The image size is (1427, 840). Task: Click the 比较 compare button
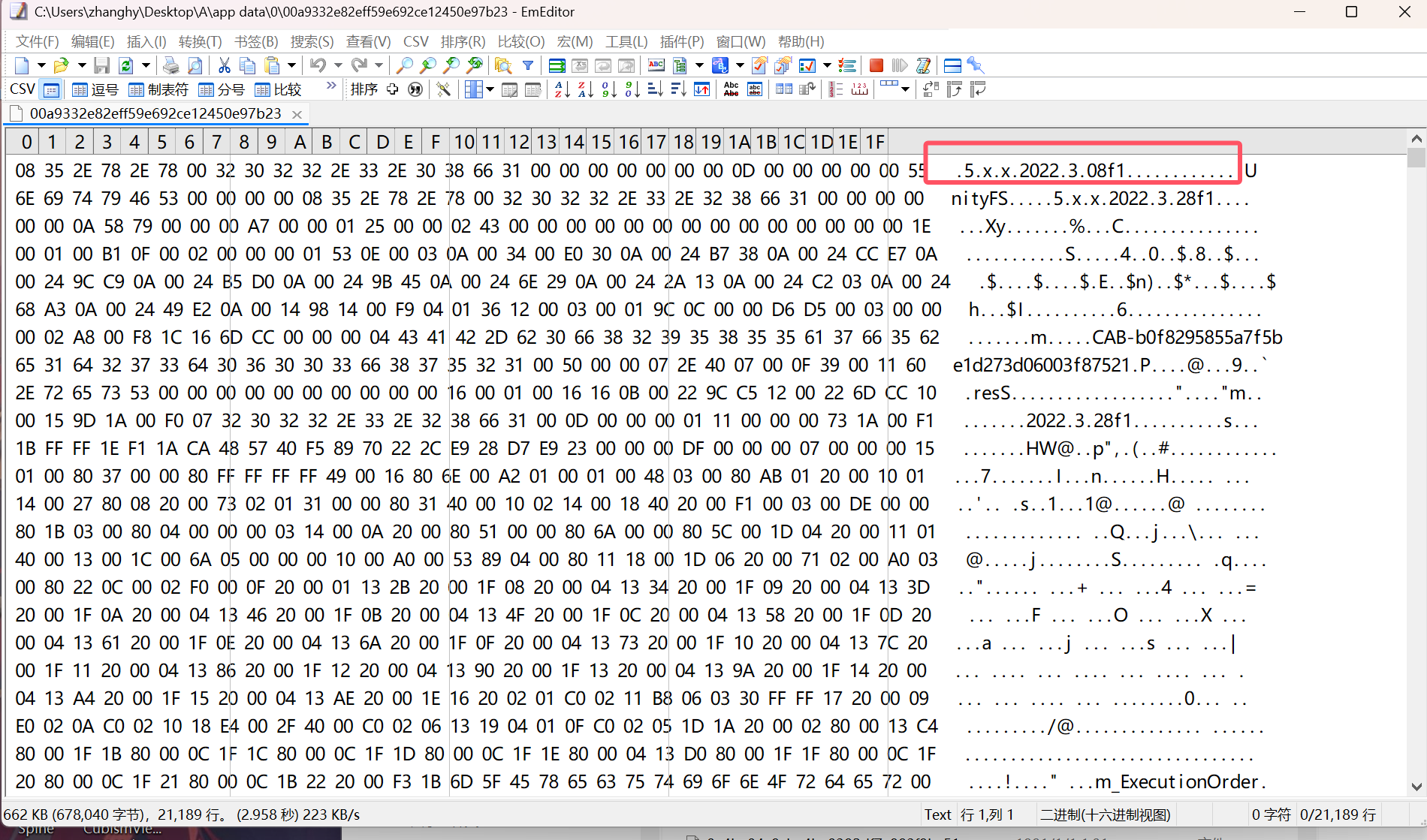[x=278, y=90]
